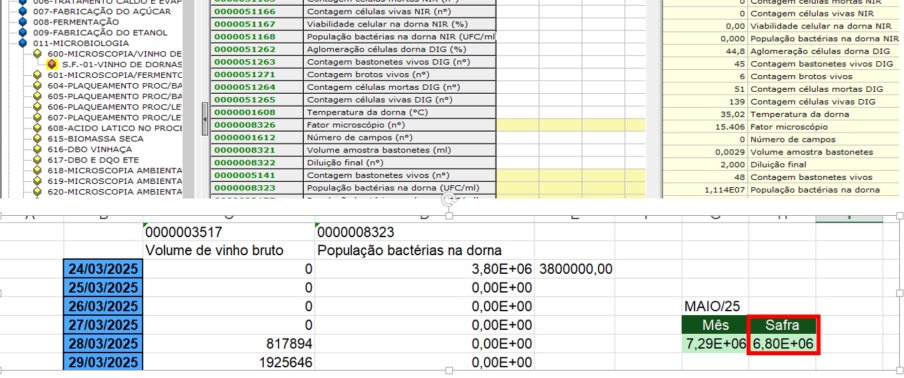The height and width of the screenshot is (378, 904).
Task: Select code 0000051167 in the table
Action: pyautogui.click(x=257, y=24)
